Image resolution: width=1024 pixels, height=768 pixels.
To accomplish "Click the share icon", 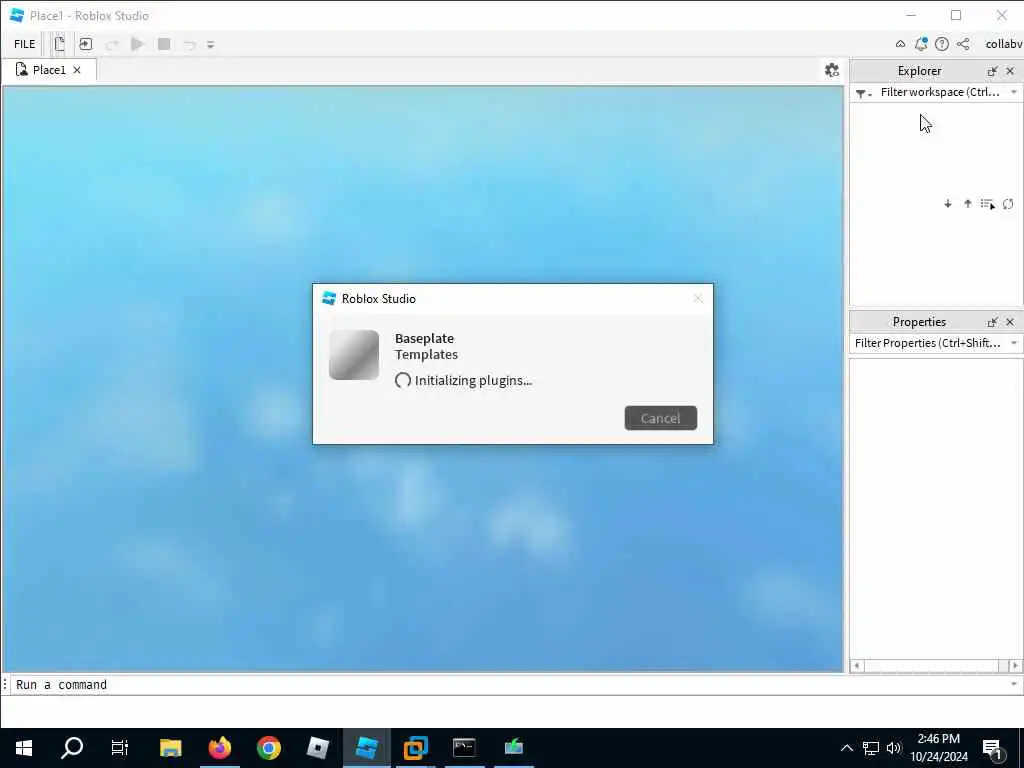I will pyautogui.click(x=963, y=44).
